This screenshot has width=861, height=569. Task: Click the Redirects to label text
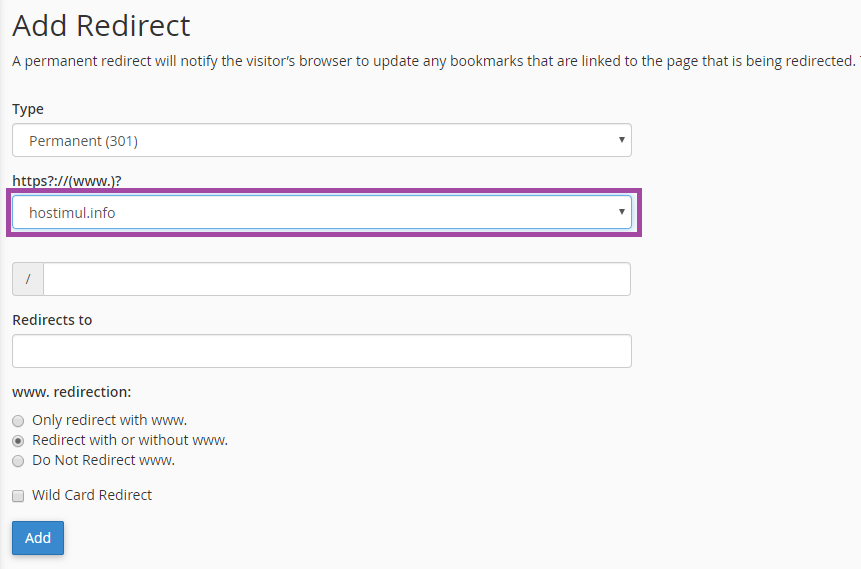[x=52, y=320]
